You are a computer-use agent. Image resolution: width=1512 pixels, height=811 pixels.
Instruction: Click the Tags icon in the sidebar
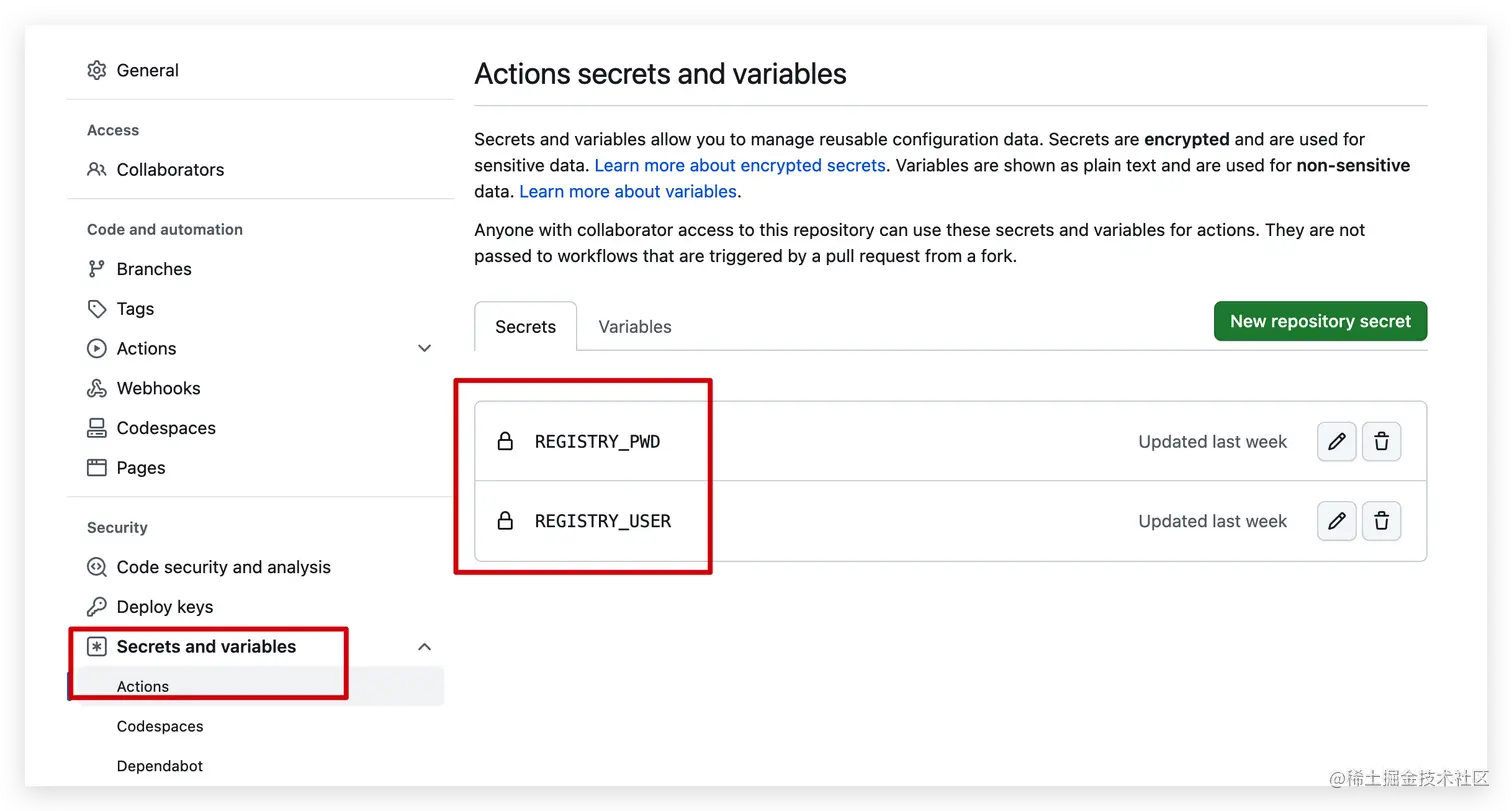97,309
